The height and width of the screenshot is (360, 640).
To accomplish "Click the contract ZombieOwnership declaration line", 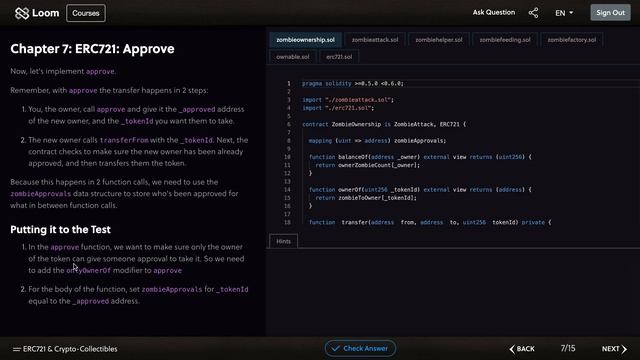I will (384, 124).
